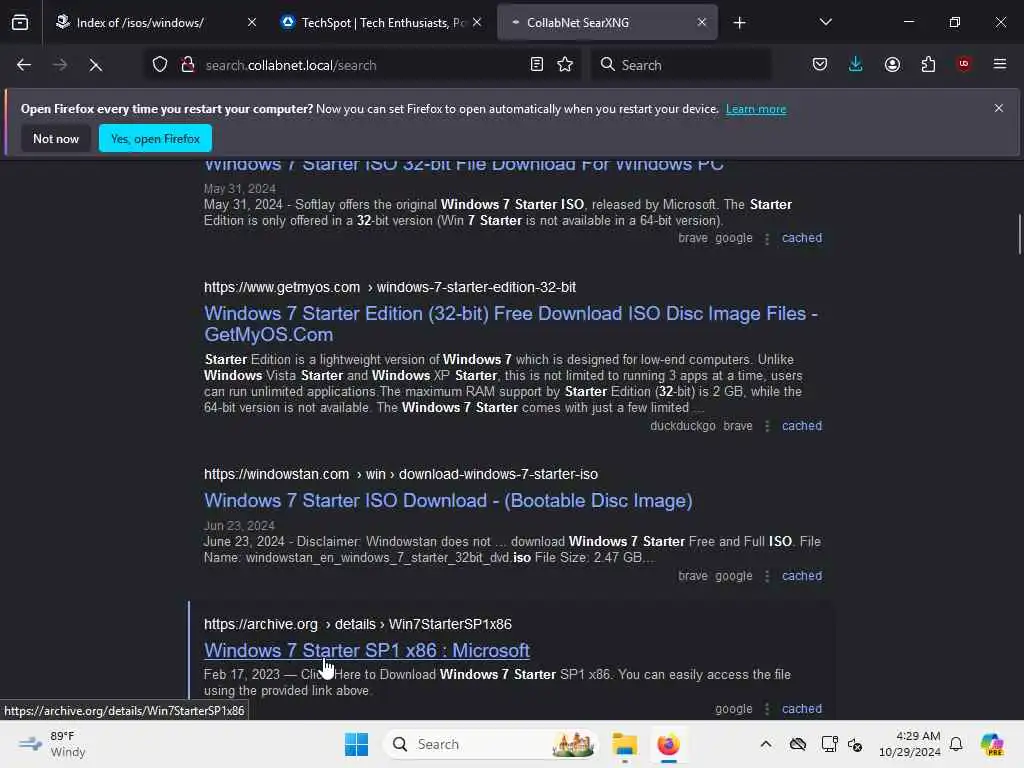
Task: Open options menu for Softlay result
Action: pyautogui.click(x=767, y=239)
